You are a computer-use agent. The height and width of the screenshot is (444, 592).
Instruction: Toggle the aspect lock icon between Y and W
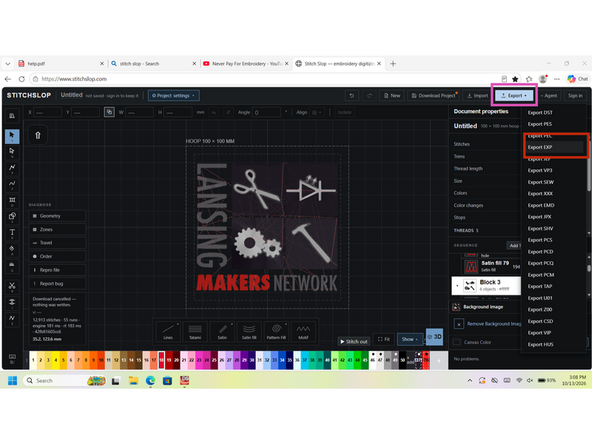click(x=109, y=112)
